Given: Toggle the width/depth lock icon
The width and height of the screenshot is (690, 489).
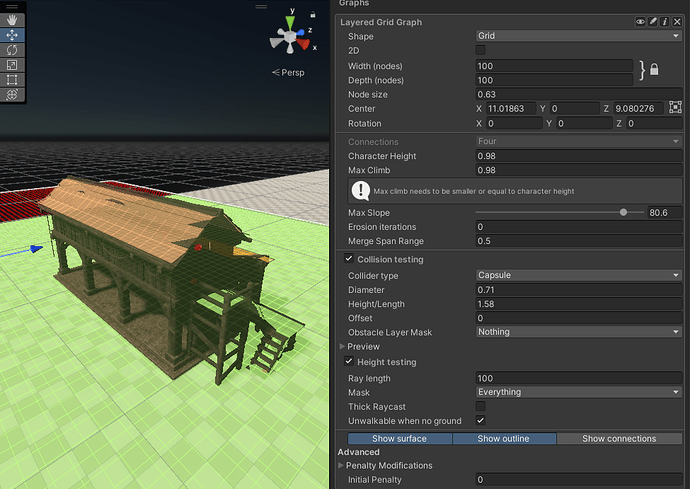Looking at the screenshot, I should 654,70.
